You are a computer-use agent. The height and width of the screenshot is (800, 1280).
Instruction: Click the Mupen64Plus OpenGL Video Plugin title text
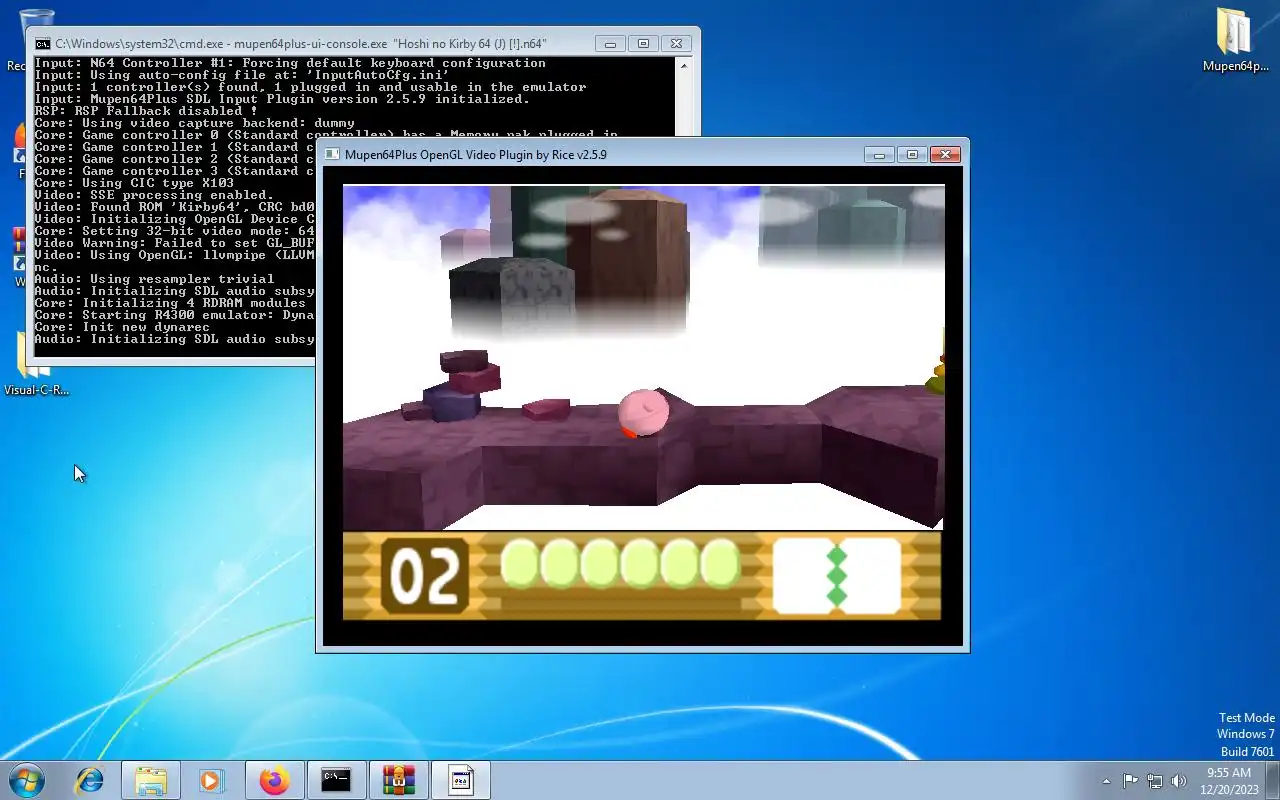click(x=476, y=155)
